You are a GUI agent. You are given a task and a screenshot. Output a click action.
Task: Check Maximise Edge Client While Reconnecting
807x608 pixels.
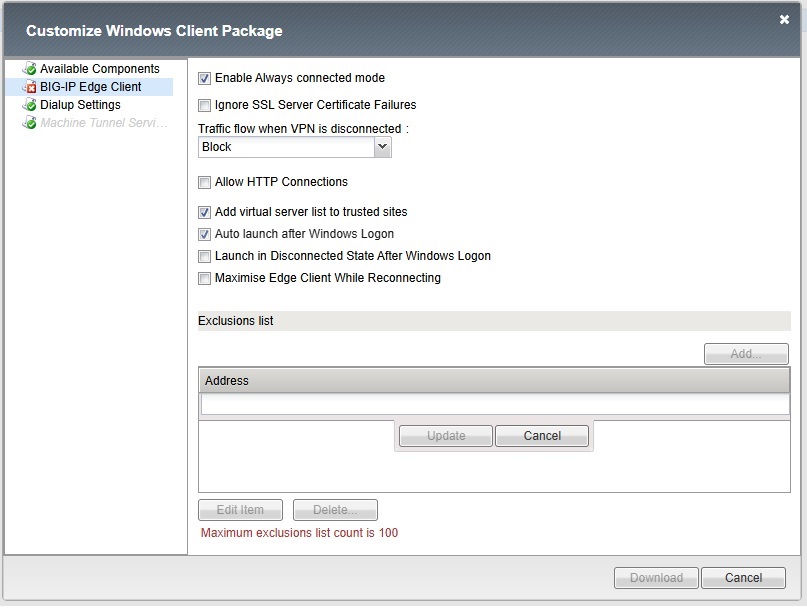(205, 279)
